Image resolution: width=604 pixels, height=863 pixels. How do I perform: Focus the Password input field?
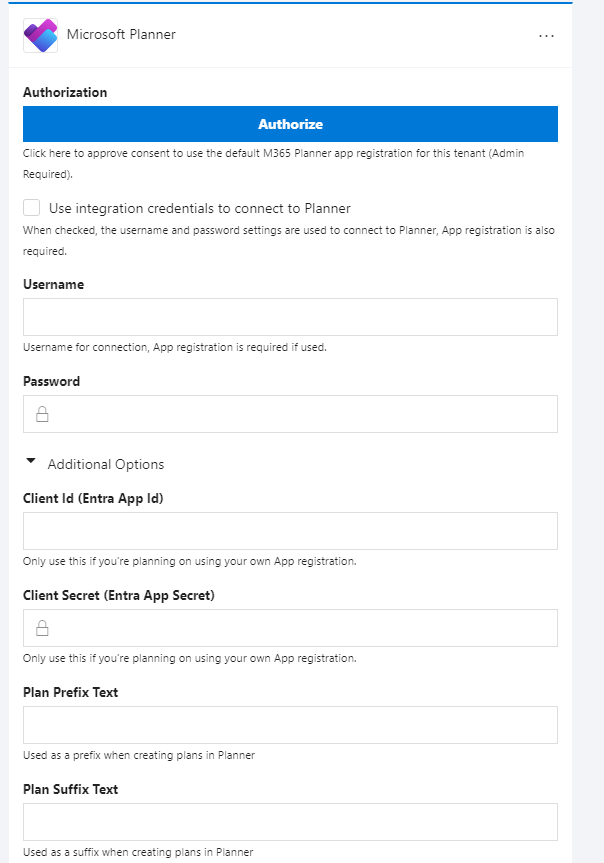click(290, 414)
